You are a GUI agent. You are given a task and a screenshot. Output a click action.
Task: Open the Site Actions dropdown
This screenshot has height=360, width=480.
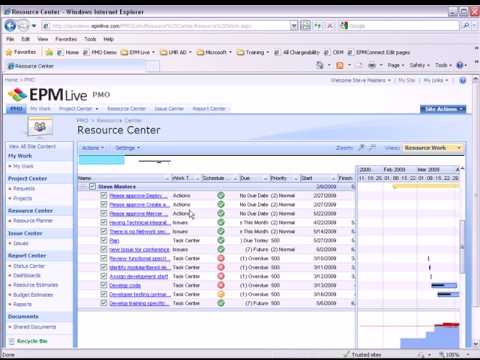click(443, 109)
